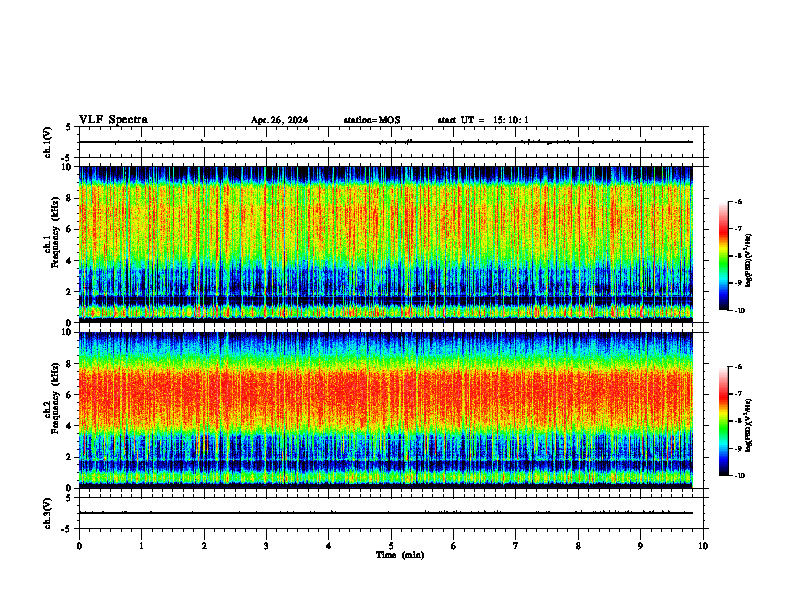Select the "start UT = 15:10: 1" text

[483, 120]
